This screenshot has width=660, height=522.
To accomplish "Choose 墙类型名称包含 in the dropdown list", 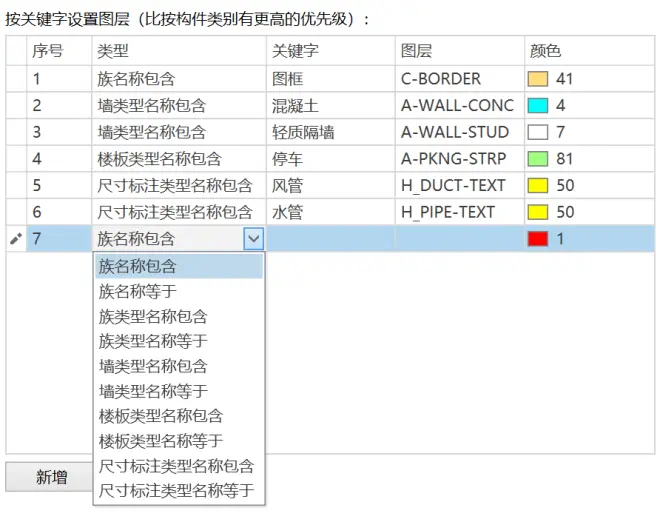I will pyautogui.click(x=179, y=366).
